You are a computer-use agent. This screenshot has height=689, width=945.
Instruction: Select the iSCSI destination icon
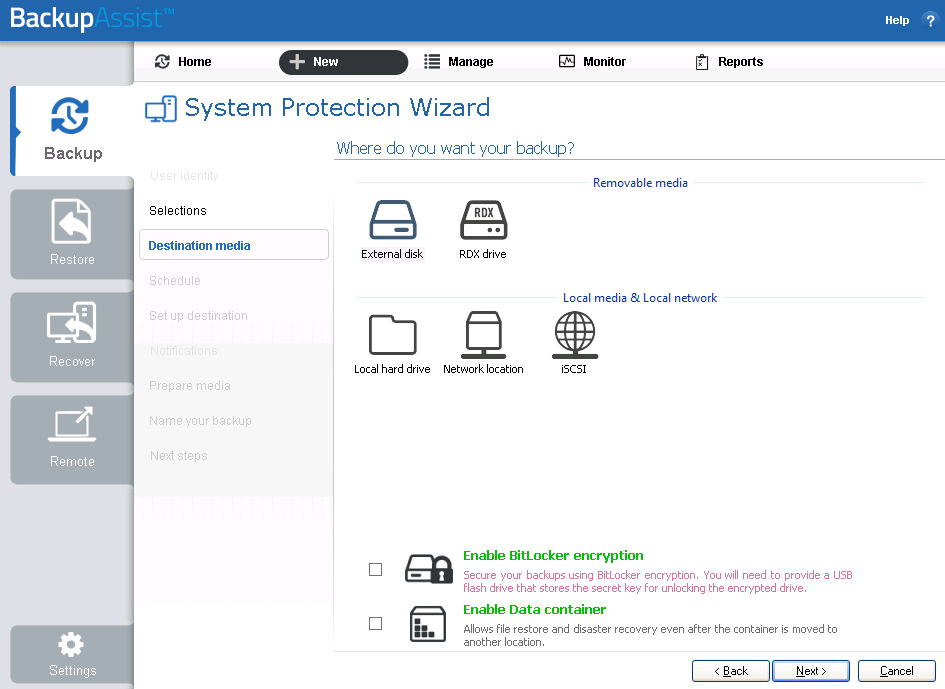point(574,335)
